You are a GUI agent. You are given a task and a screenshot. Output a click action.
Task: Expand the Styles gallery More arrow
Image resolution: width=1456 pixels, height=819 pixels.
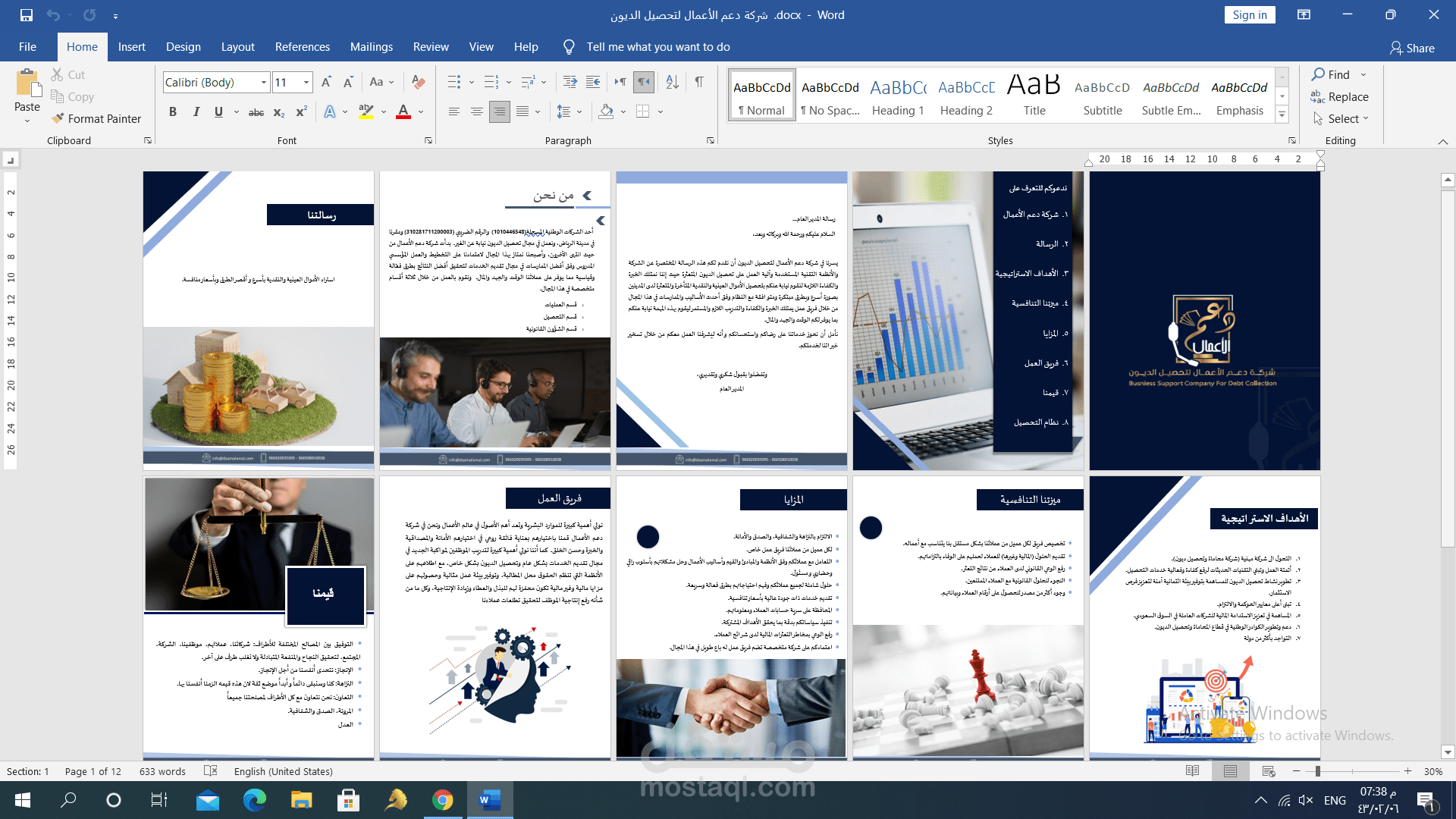(x=1282, y=115)
